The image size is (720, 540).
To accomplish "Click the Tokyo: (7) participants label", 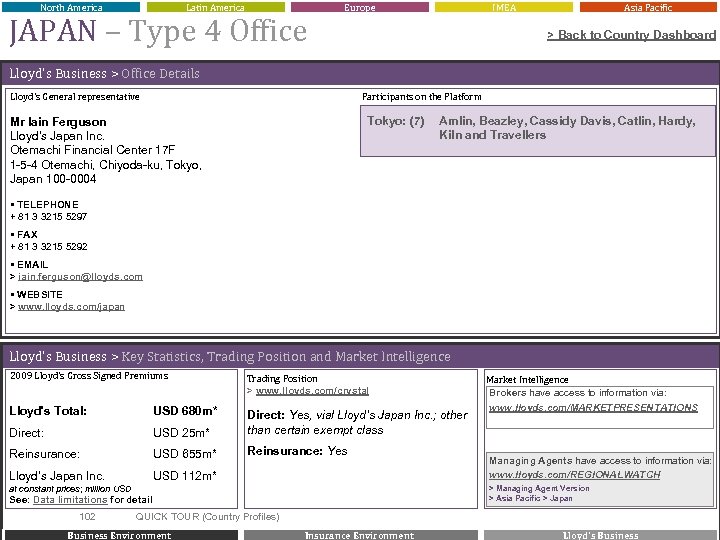I will click(x=395, y=121).
